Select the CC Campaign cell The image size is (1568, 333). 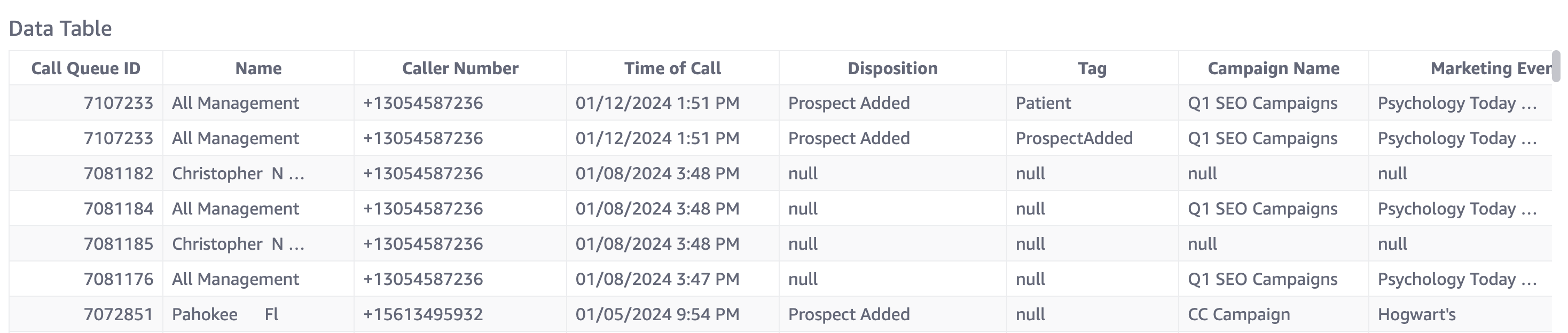(1238, 315)
